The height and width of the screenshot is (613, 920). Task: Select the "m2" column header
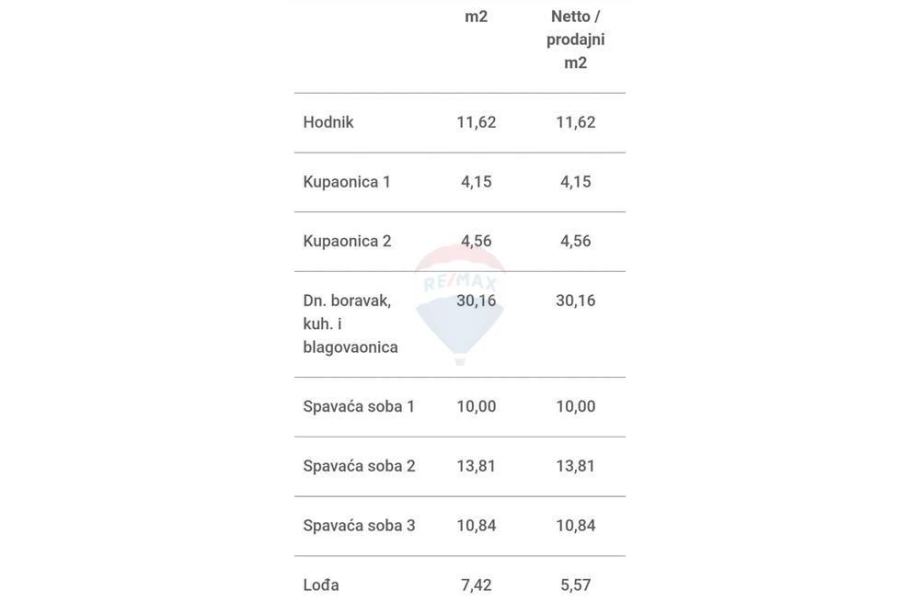coord(476,17)
